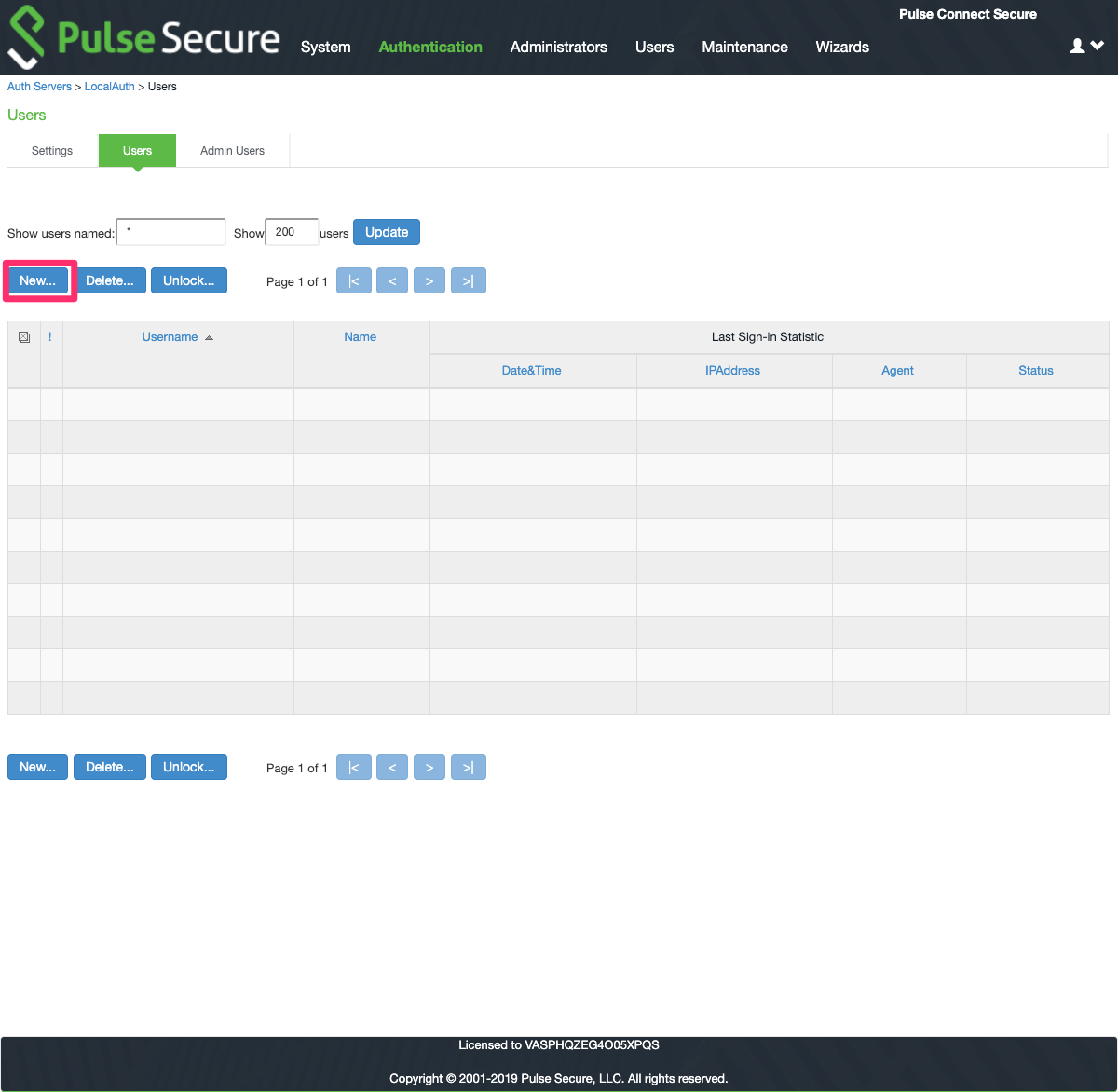Sort by the Date&Time column link

tap(532, 370)
